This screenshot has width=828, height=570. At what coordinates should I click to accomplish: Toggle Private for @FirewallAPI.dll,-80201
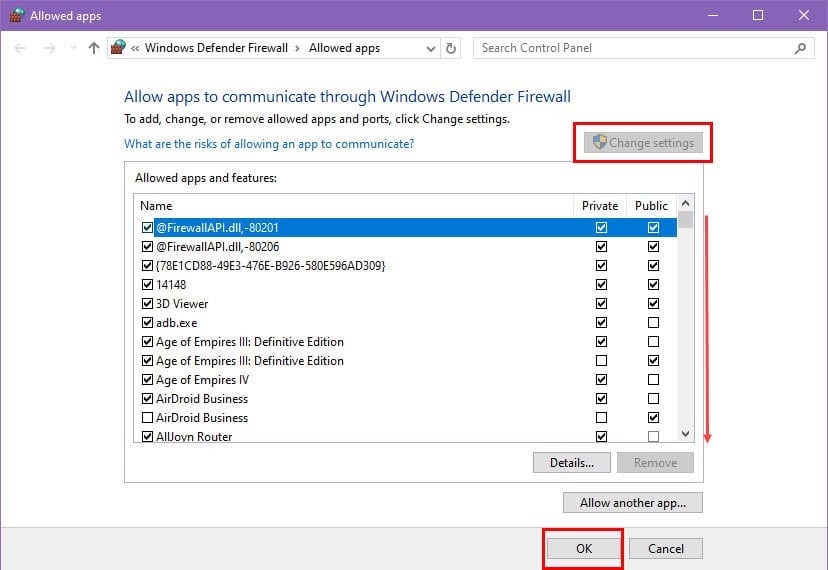point(601,228)
